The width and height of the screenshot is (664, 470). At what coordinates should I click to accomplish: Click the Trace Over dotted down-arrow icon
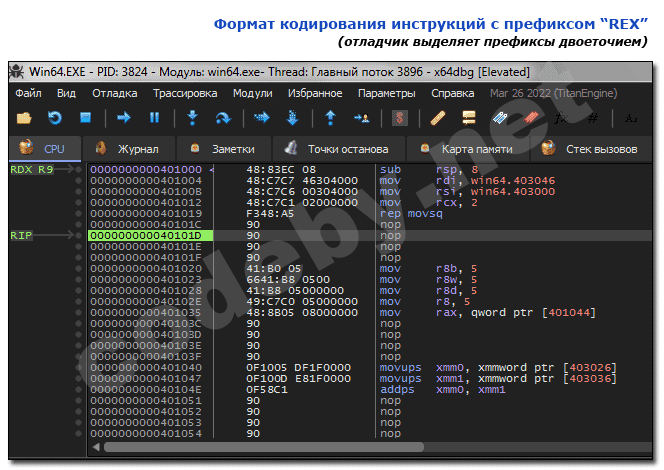[x=293, y=118]
